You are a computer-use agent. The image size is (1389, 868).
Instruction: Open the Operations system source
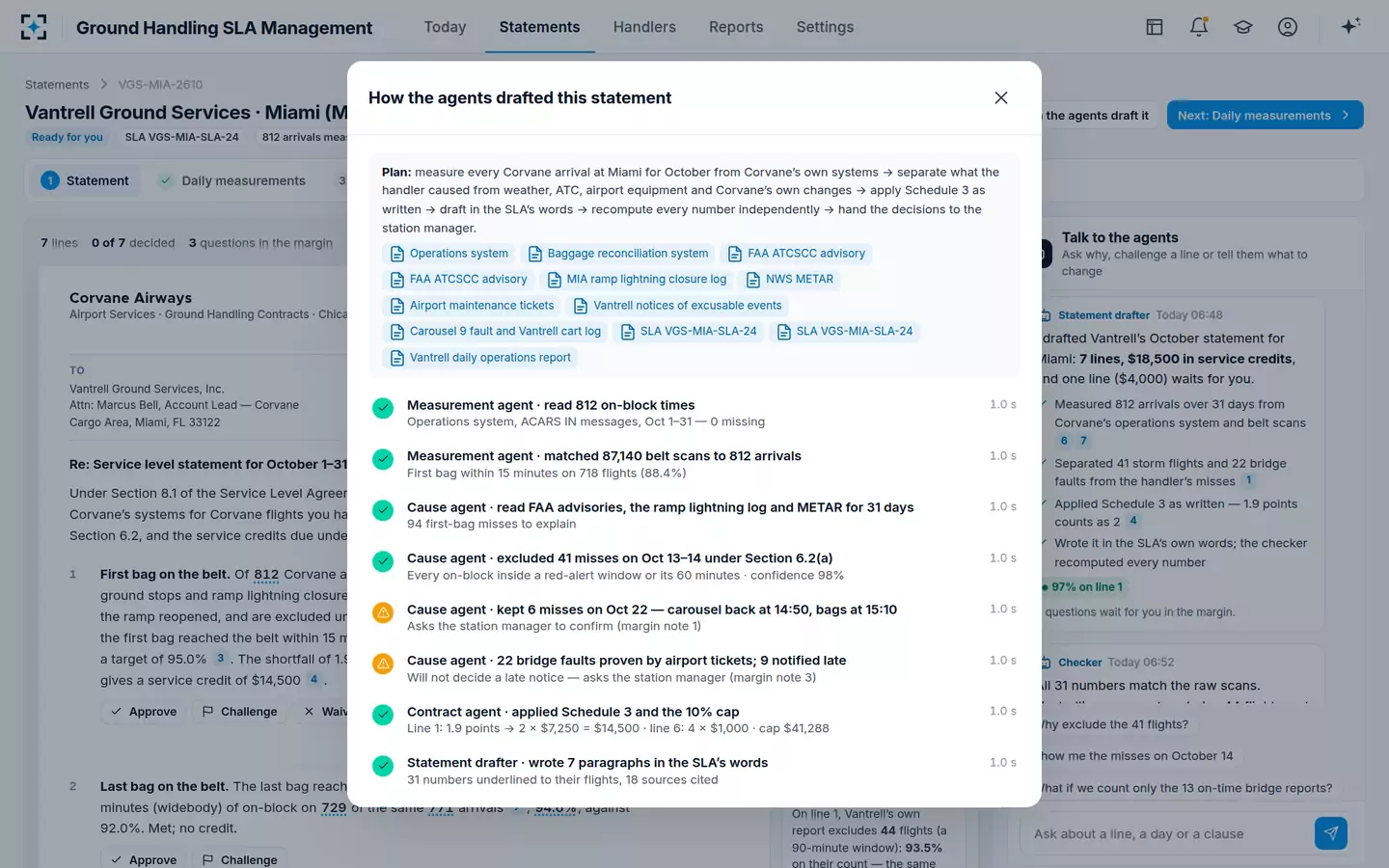pyautogui.click(x=449, y=254)
